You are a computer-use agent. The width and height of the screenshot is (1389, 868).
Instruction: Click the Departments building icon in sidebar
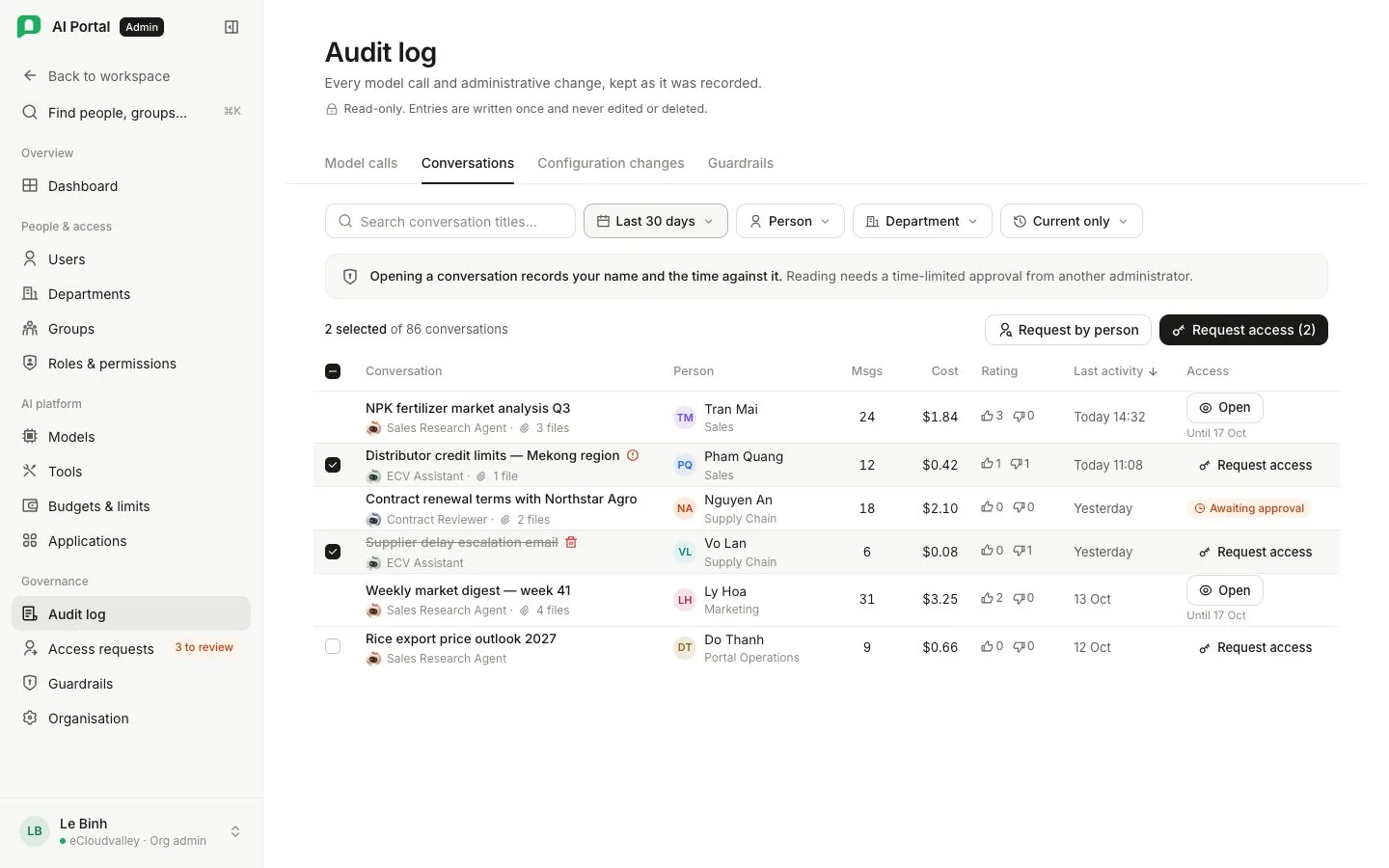tap(30, 294)
